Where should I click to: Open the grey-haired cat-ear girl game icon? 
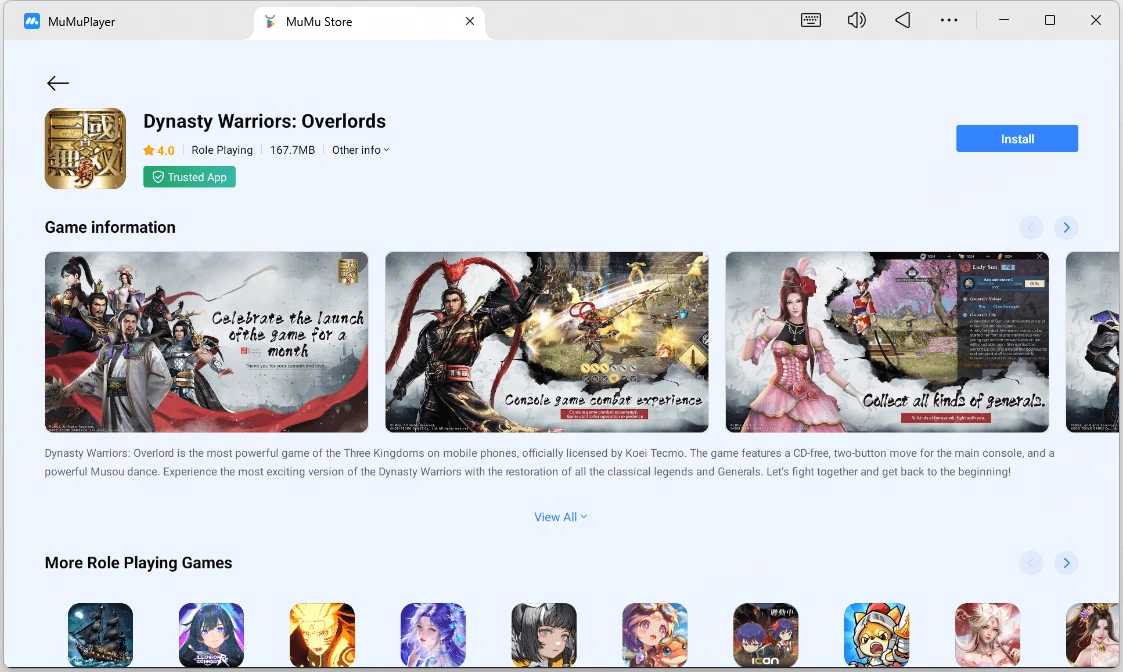click(x=544, y=635)
